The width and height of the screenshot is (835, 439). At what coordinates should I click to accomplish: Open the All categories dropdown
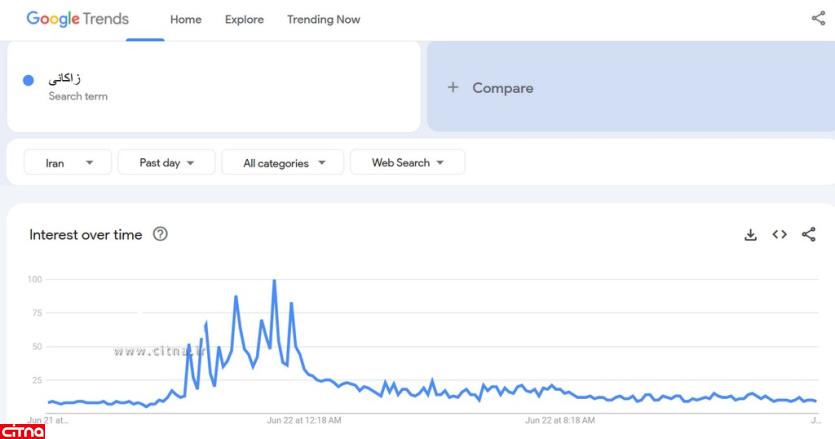tap(282, 163)
